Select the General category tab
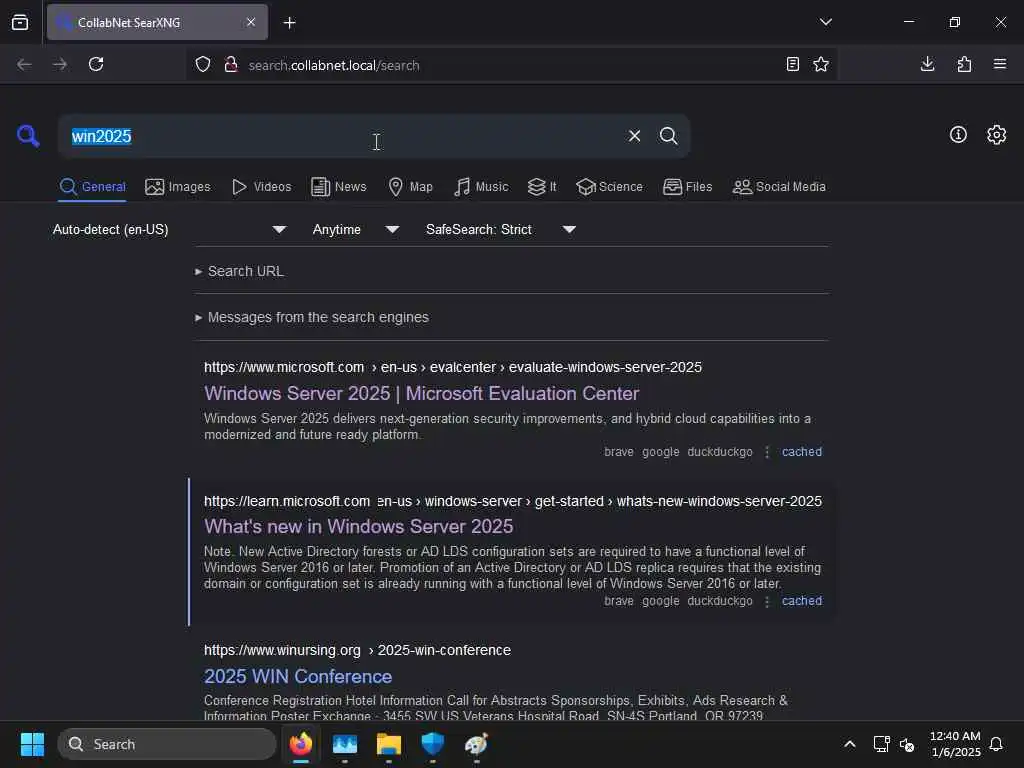This screenshot has width=1024, height=768. [x=92, y=187]
